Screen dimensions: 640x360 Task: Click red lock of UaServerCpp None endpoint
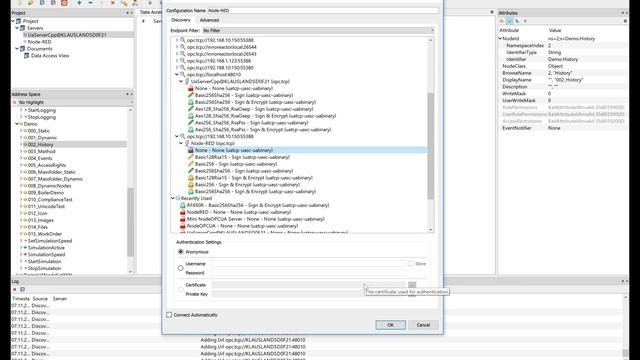(x=191, y=89)
